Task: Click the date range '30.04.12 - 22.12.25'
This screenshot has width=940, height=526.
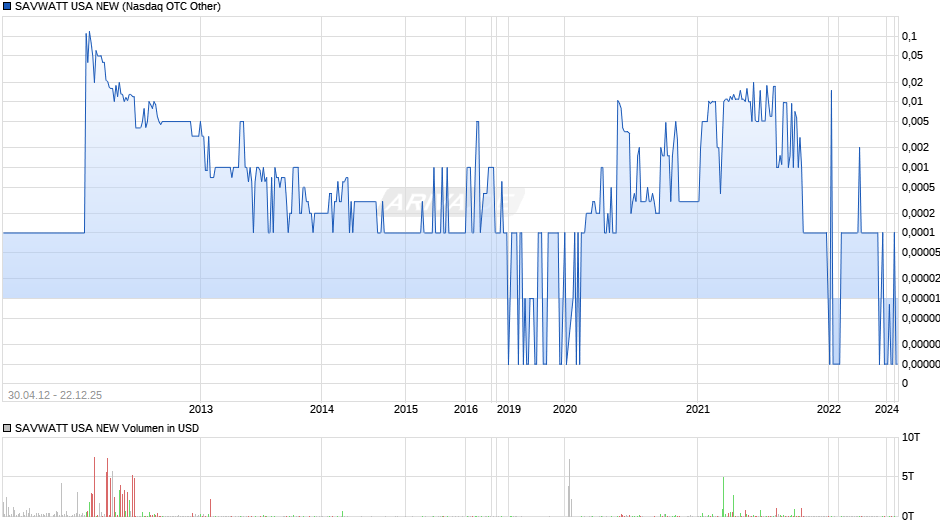Action: pos(55,395)
